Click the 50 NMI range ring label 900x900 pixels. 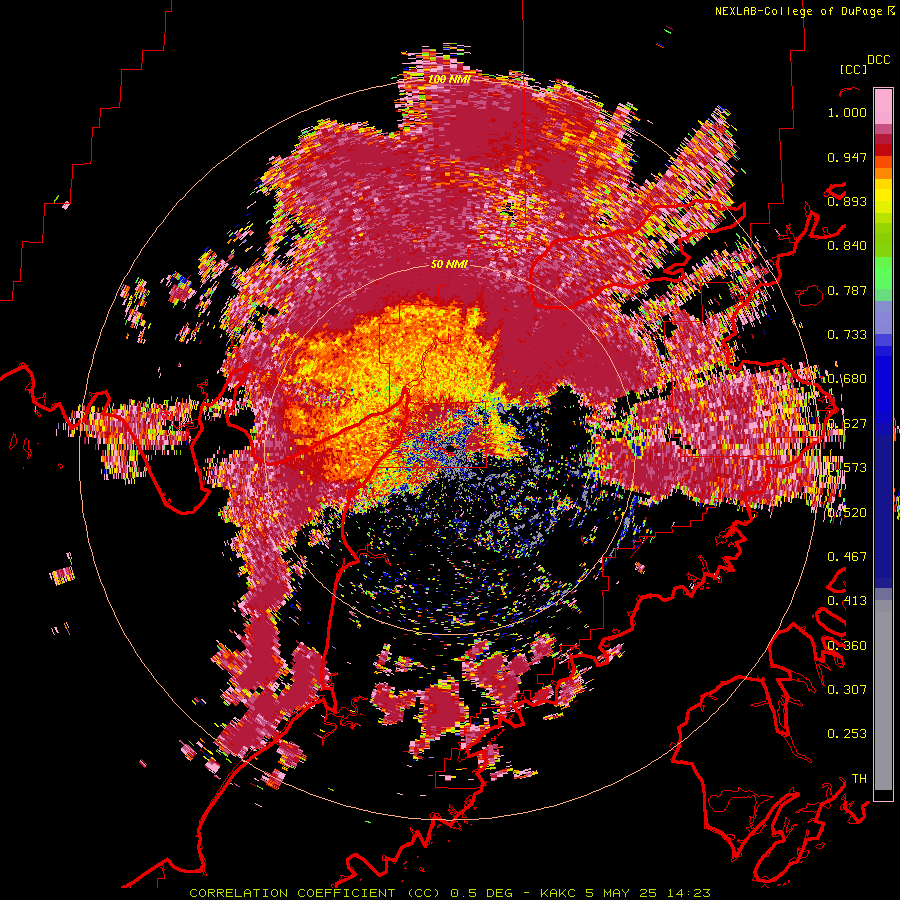[449, 264]
